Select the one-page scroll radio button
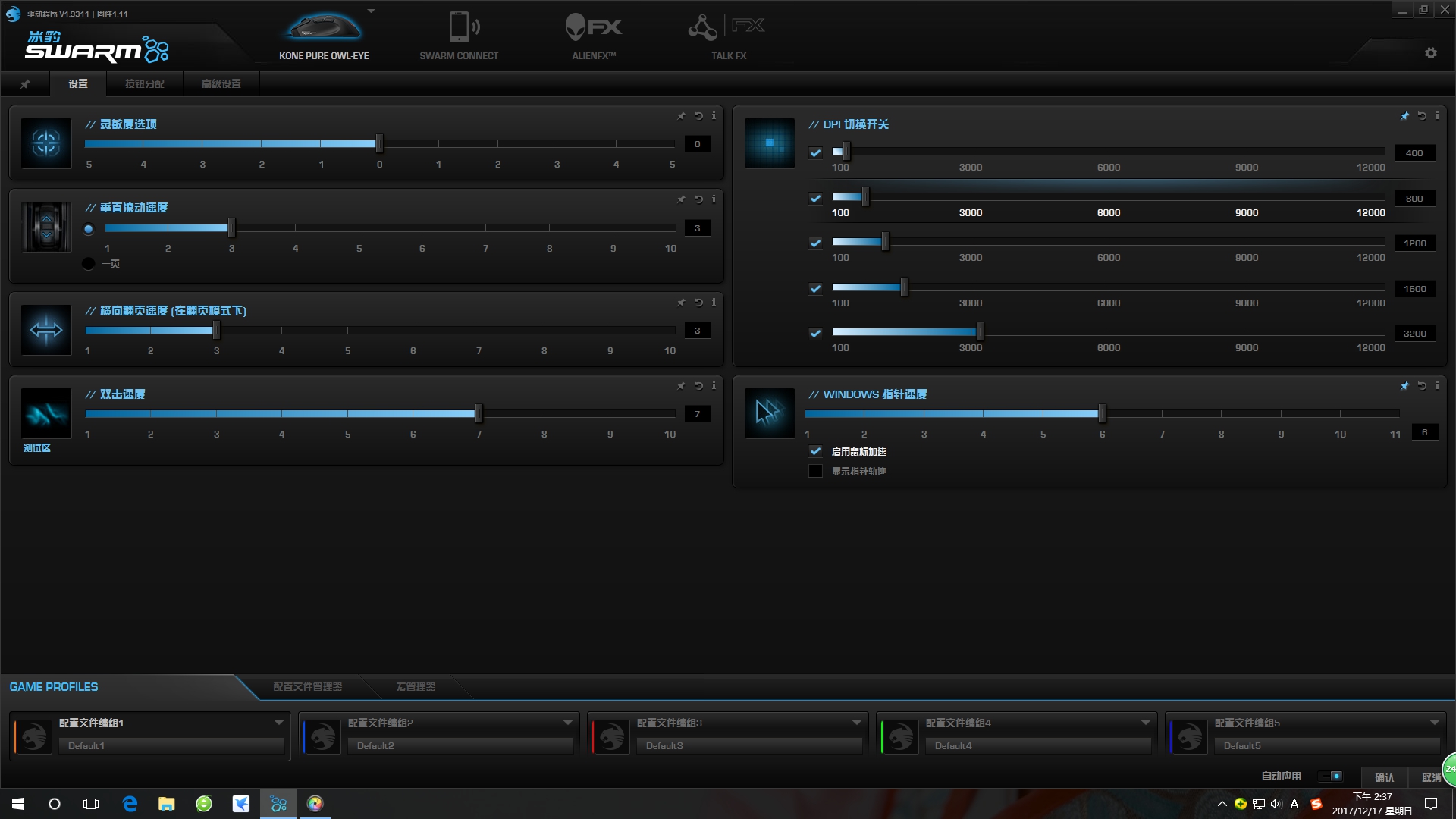The image size is (1456, 819). 89,264
